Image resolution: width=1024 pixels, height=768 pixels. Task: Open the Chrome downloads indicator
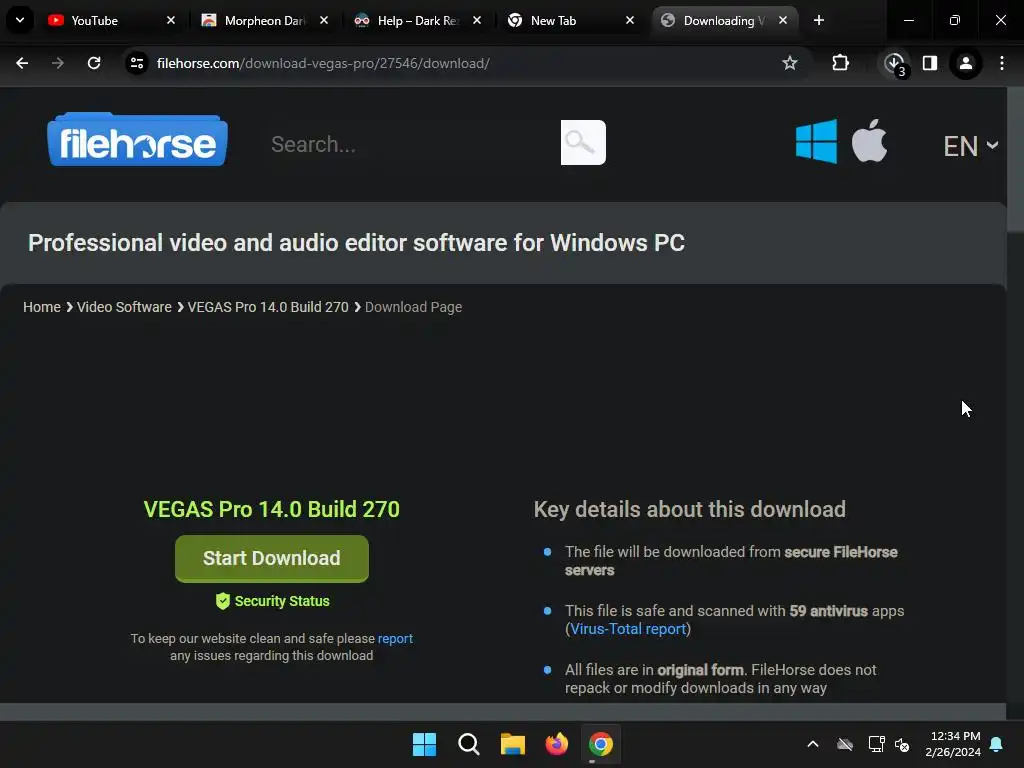pos(894,64)
